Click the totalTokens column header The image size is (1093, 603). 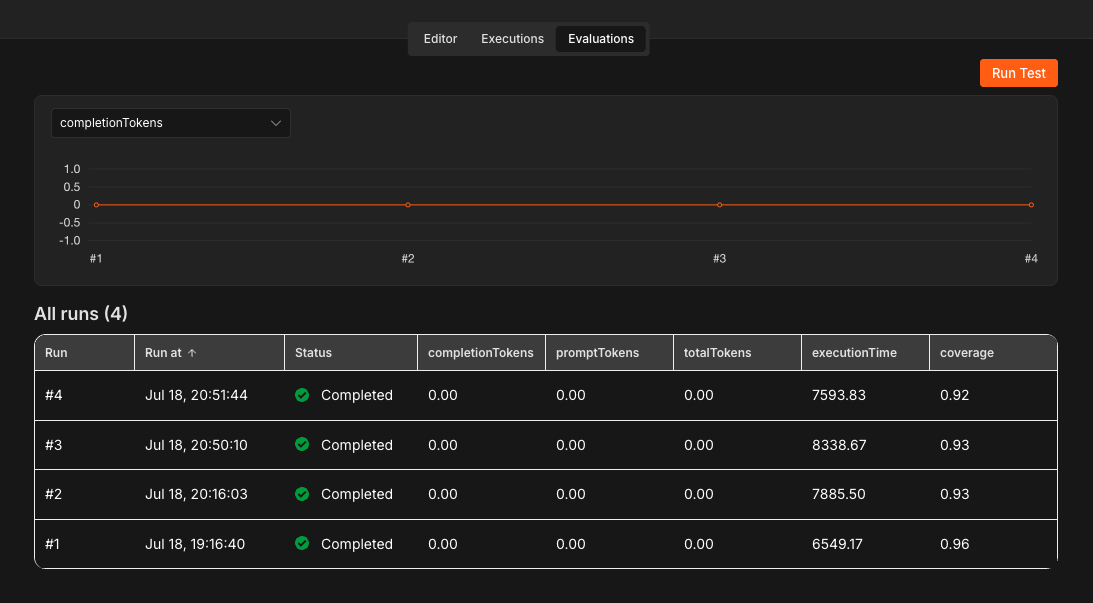tap(737, 353)
